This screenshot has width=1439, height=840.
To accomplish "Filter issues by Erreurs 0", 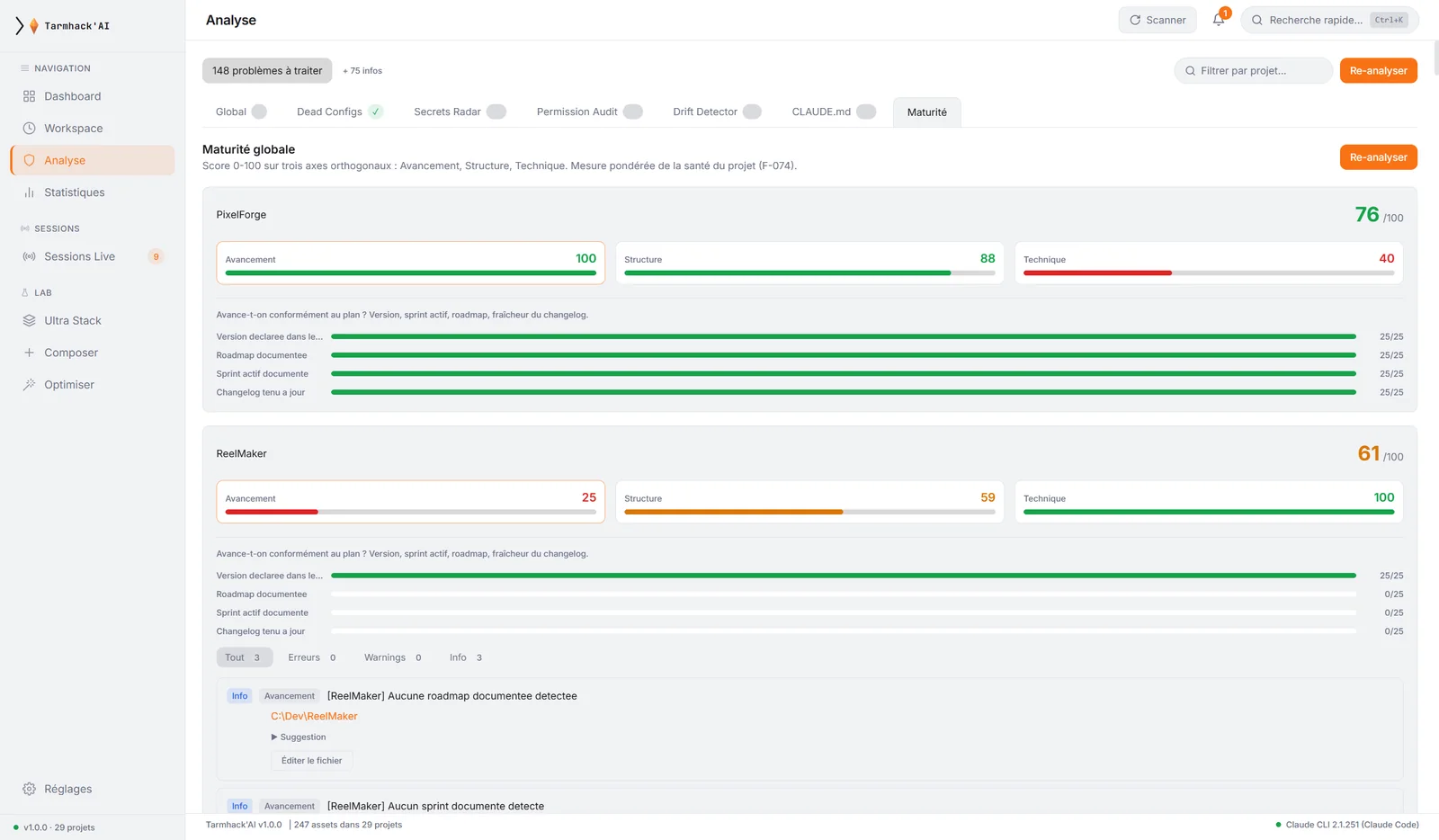I will coord(311,657).
